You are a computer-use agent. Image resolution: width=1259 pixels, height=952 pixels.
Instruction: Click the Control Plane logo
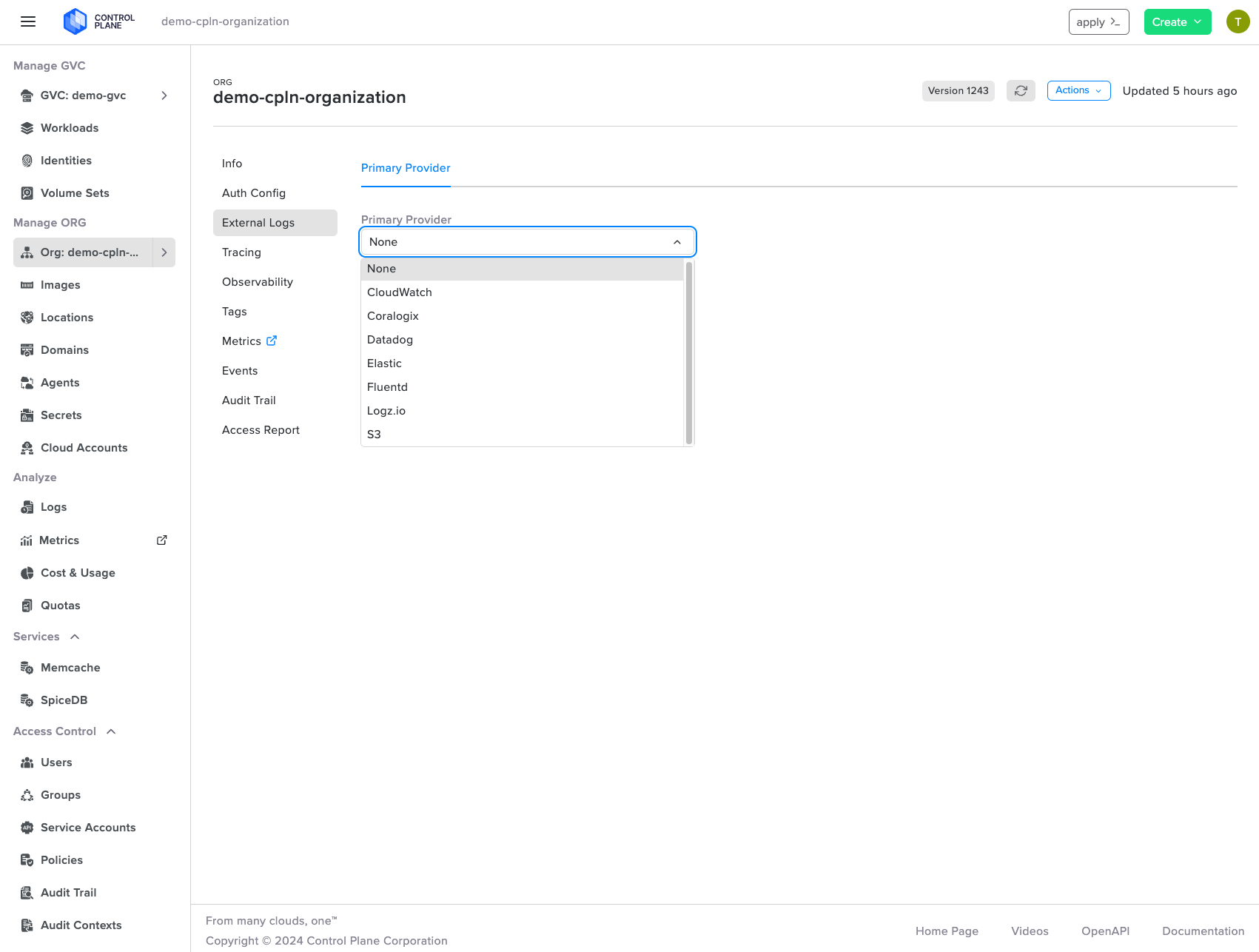[99, 21]
